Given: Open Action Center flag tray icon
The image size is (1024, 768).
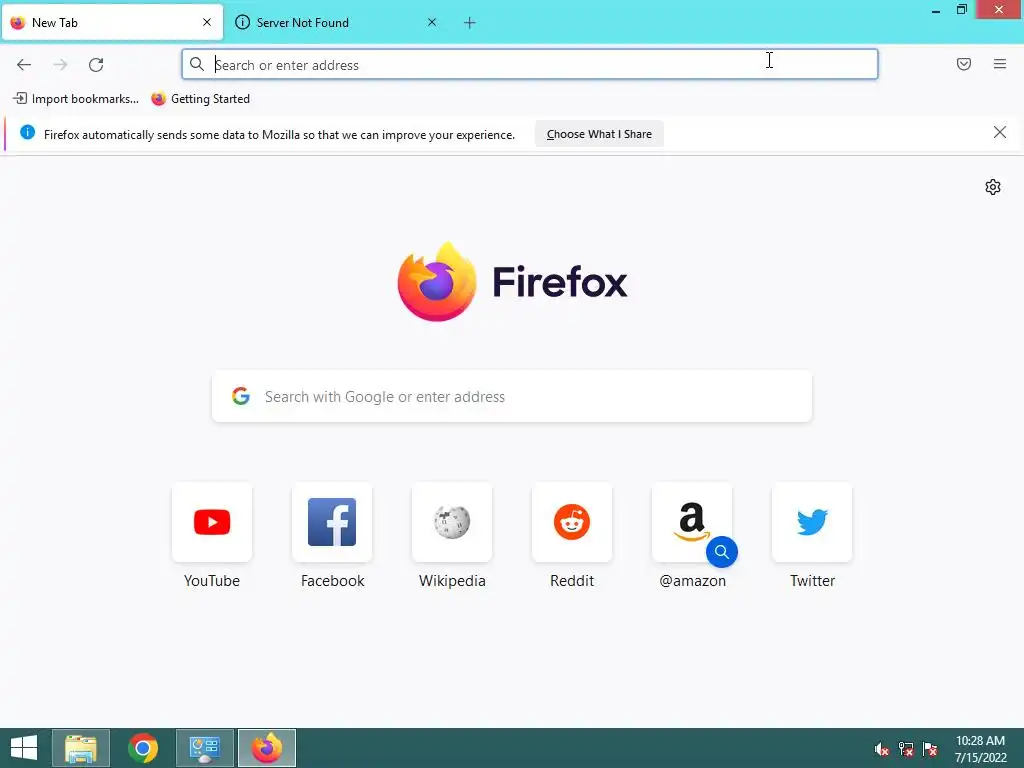Looking at the screenshot, I should click(930, 749).
